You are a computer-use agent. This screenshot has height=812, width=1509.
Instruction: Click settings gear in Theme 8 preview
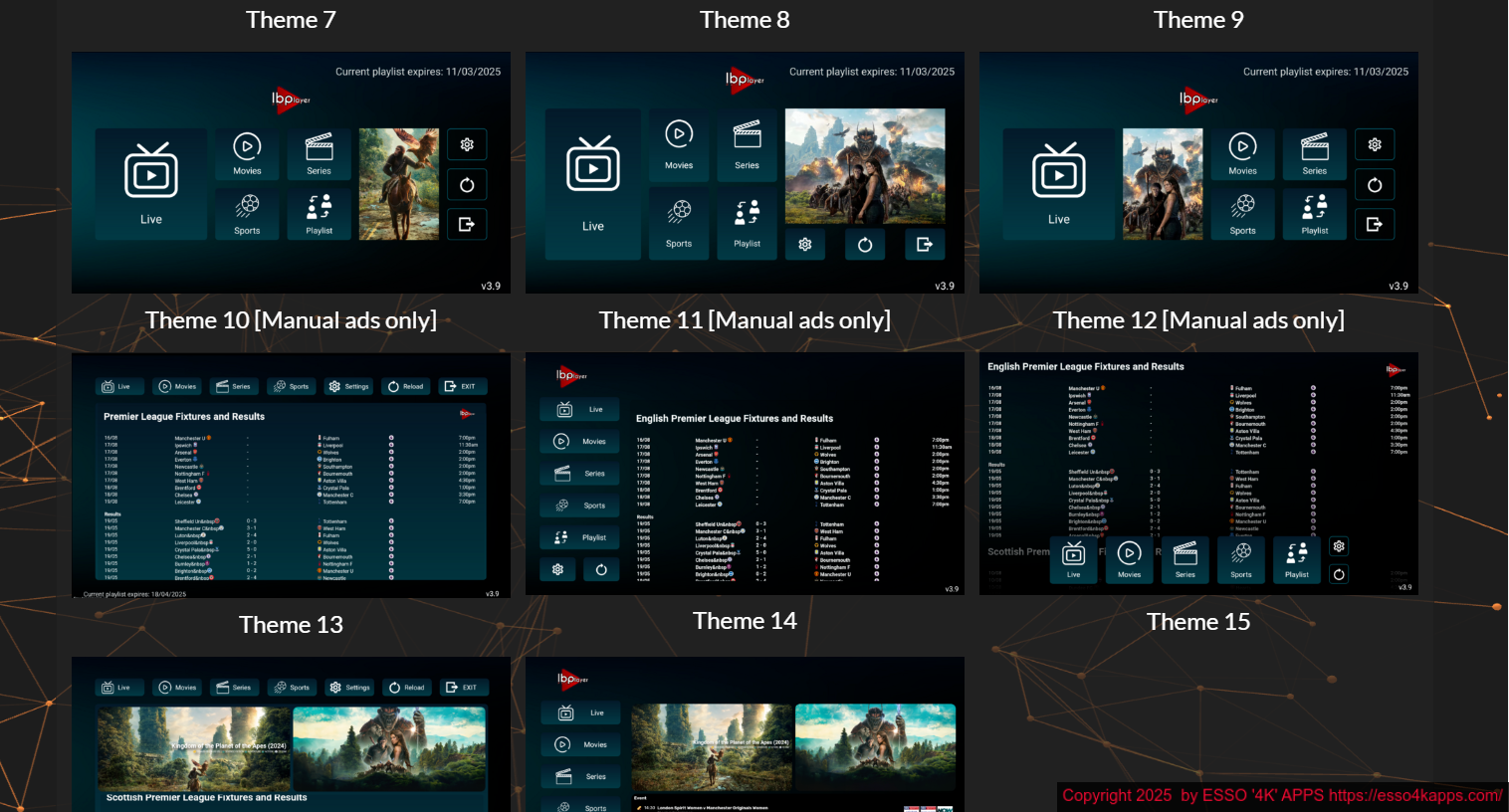click(x=805, y=244)
